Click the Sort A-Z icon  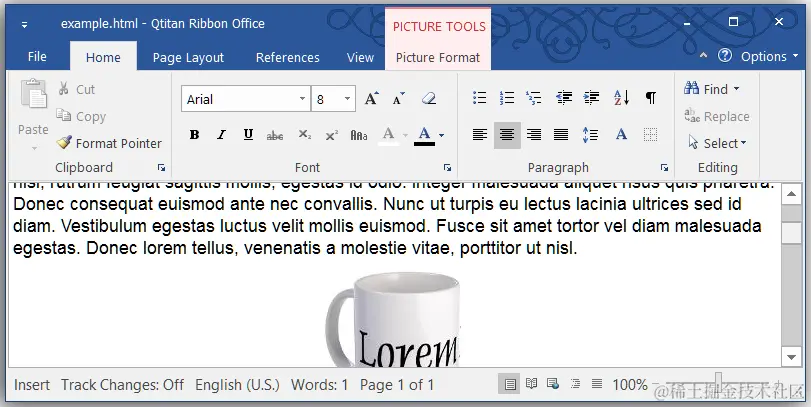(x=621, y=97)
